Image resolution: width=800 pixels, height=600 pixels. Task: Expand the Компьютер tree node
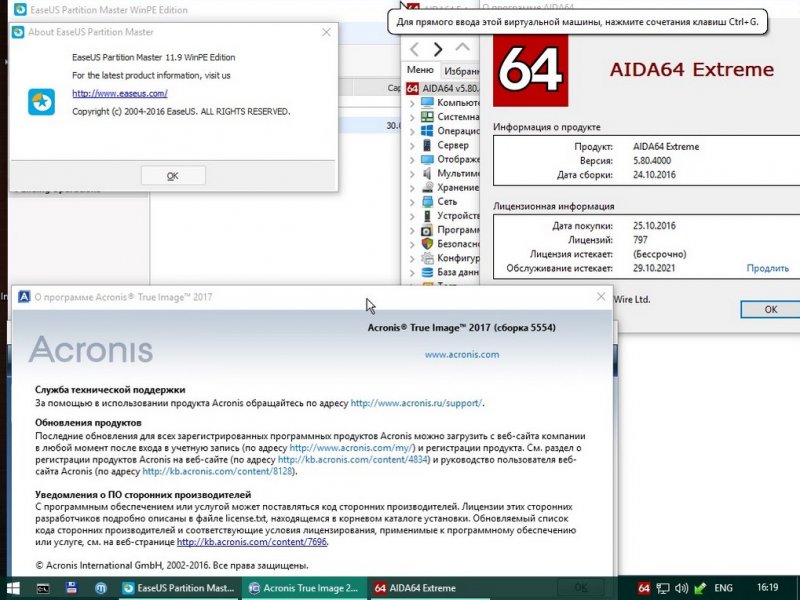(412, 103)
